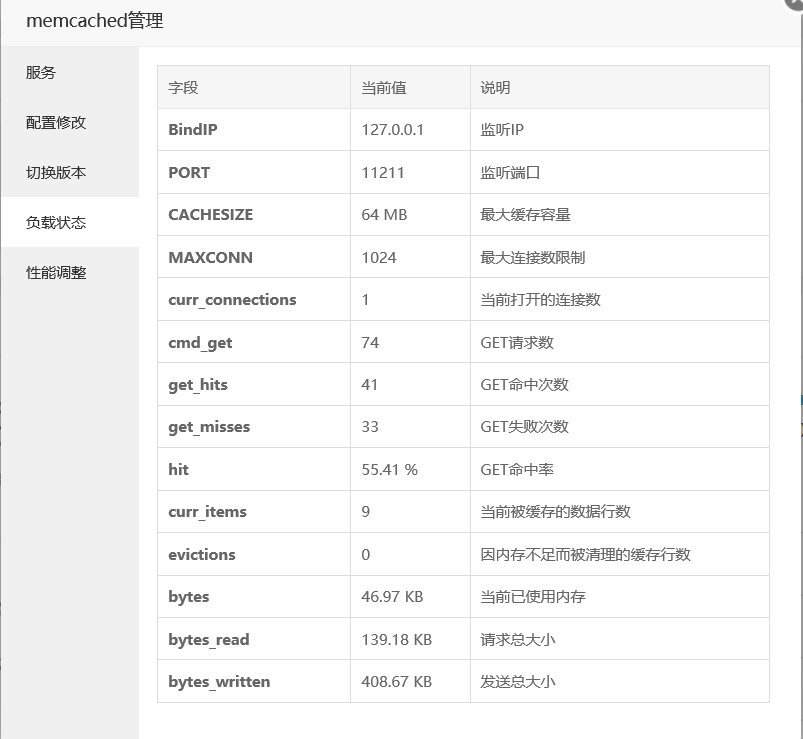This screenshot has width=803, height=739.
Task: Click the 说明 column header
Action: pos(495,88)
